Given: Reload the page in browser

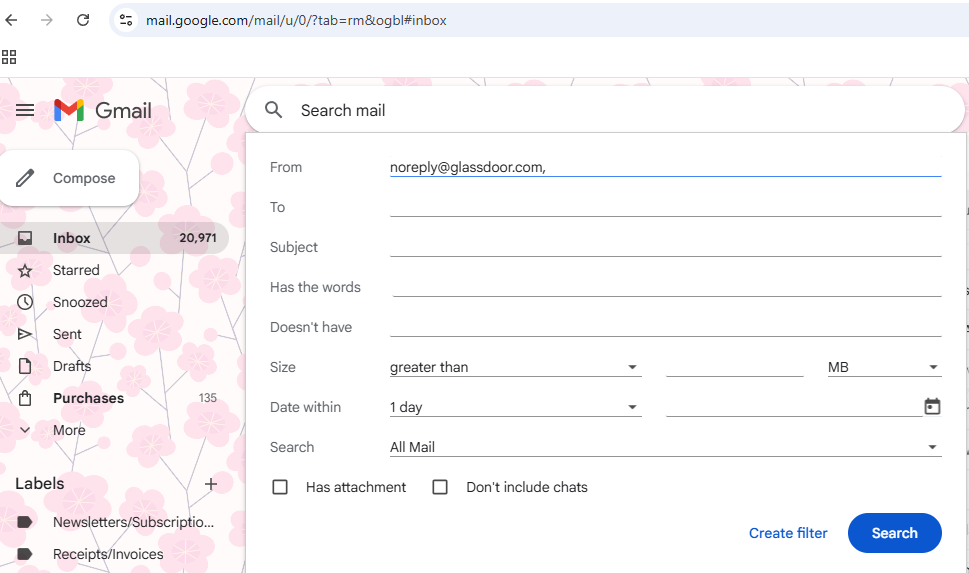Looking at the screenshot, I should click(x=83, y=20).
